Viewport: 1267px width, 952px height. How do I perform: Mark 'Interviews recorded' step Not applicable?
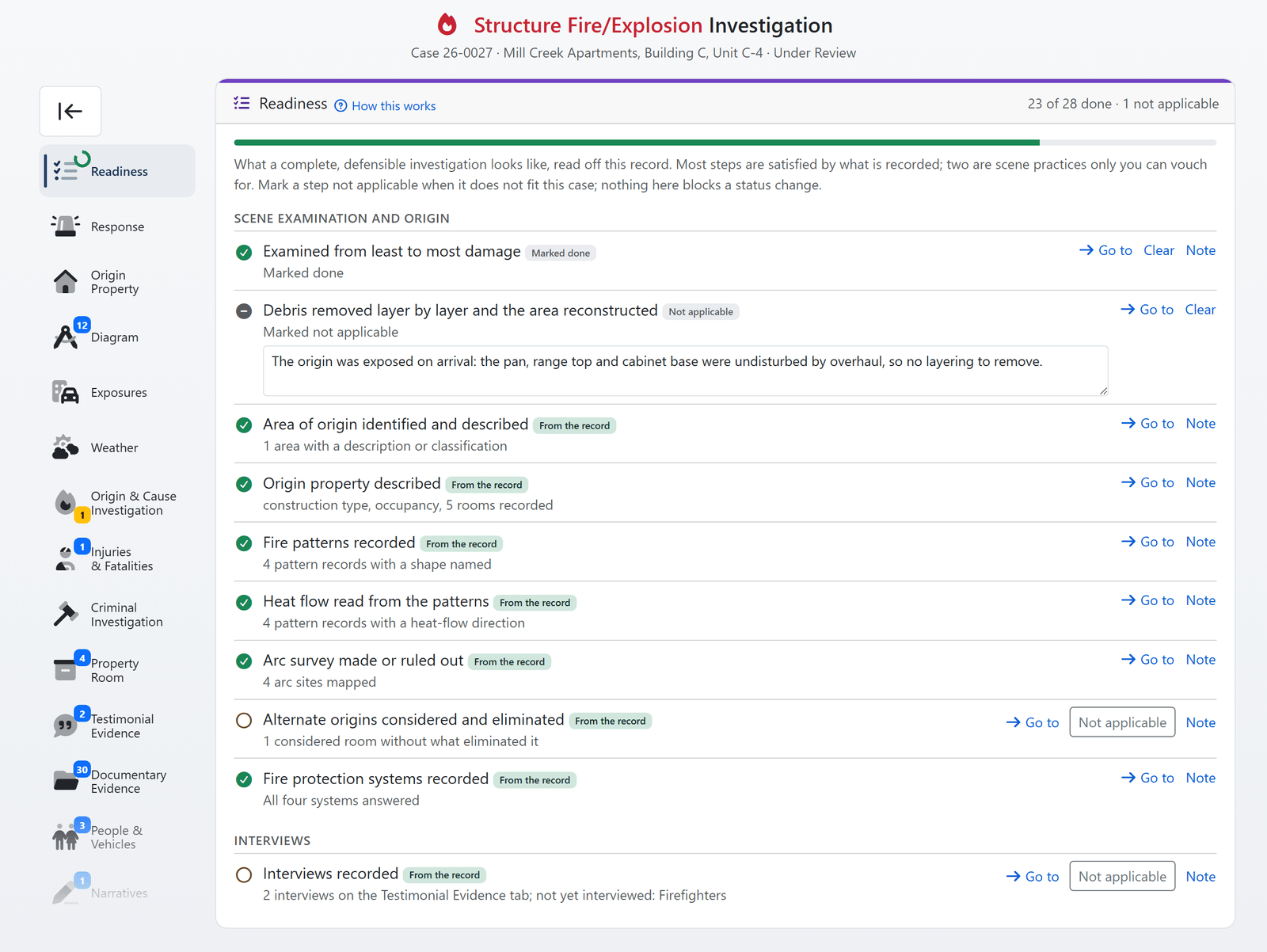tap(1122, 877)
